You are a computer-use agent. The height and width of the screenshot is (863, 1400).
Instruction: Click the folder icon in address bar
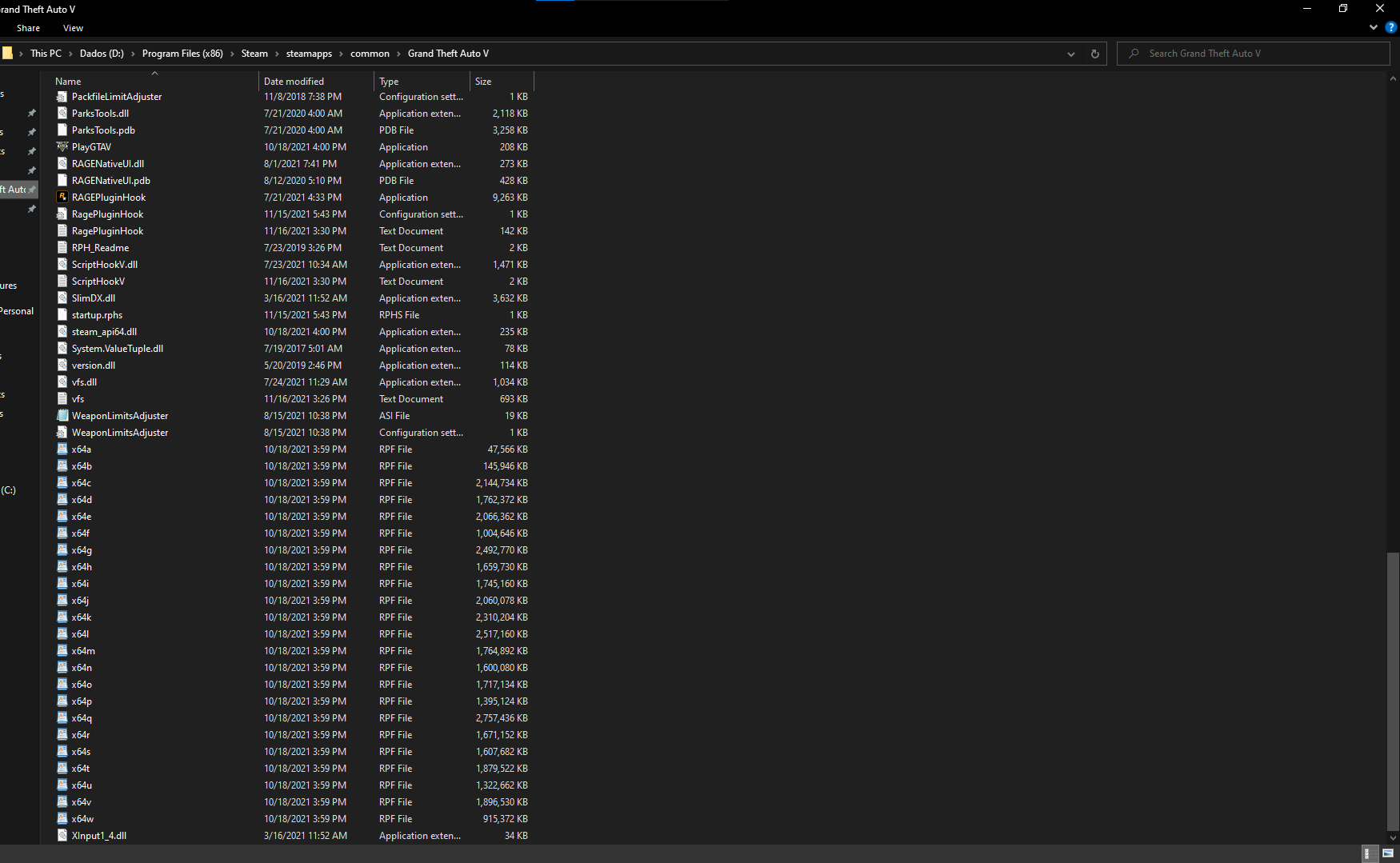7,54
